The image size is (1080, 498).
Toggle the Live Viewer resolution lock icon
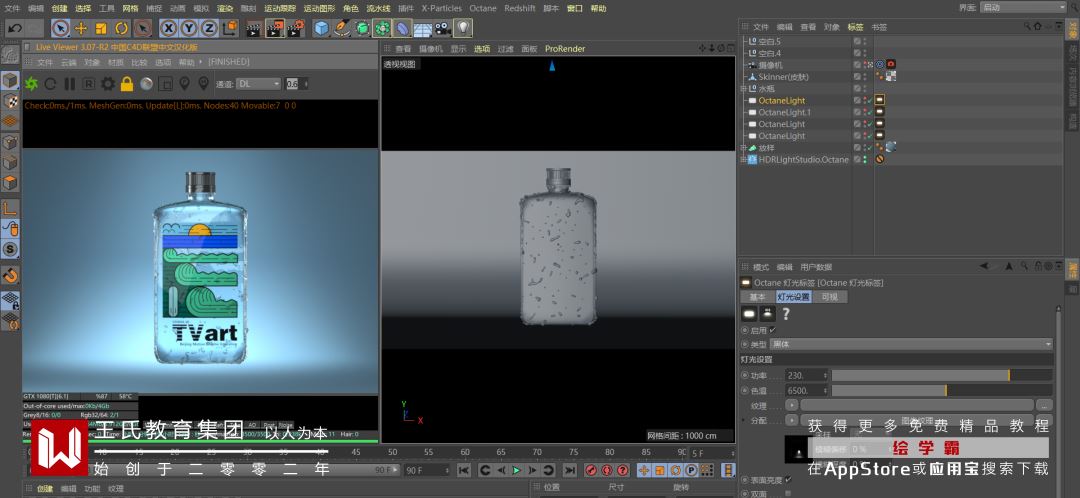click(x=127, y=84)
